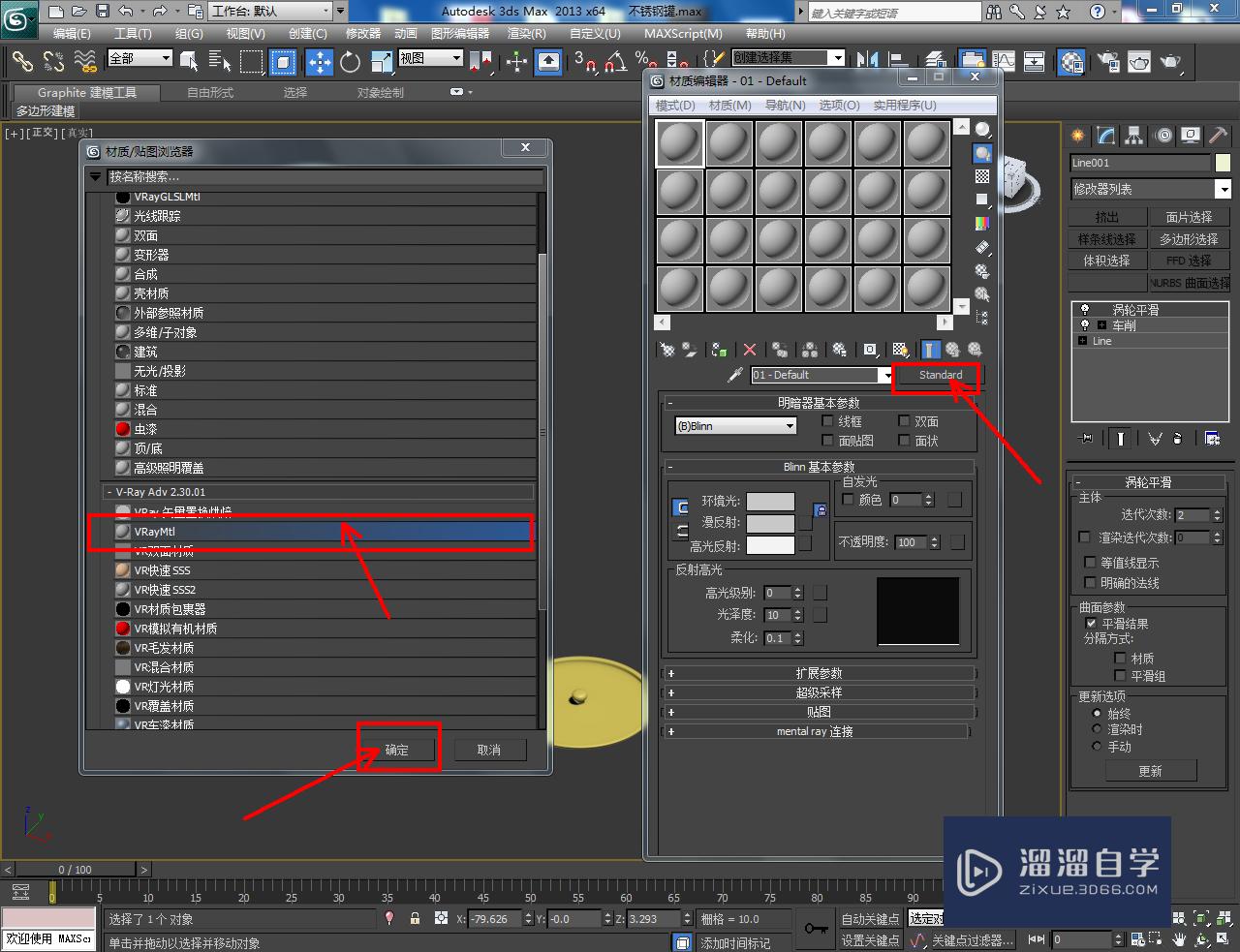Uncheck 平滑结果 smooth result checkbox
This screenshot has width=1240, height=952.
point(1092,624)
